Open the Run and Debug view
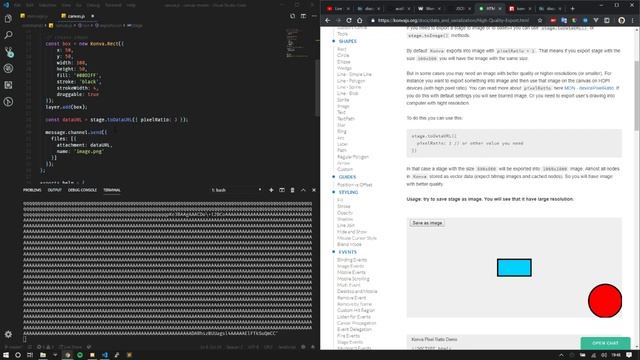 coord(8,69)
